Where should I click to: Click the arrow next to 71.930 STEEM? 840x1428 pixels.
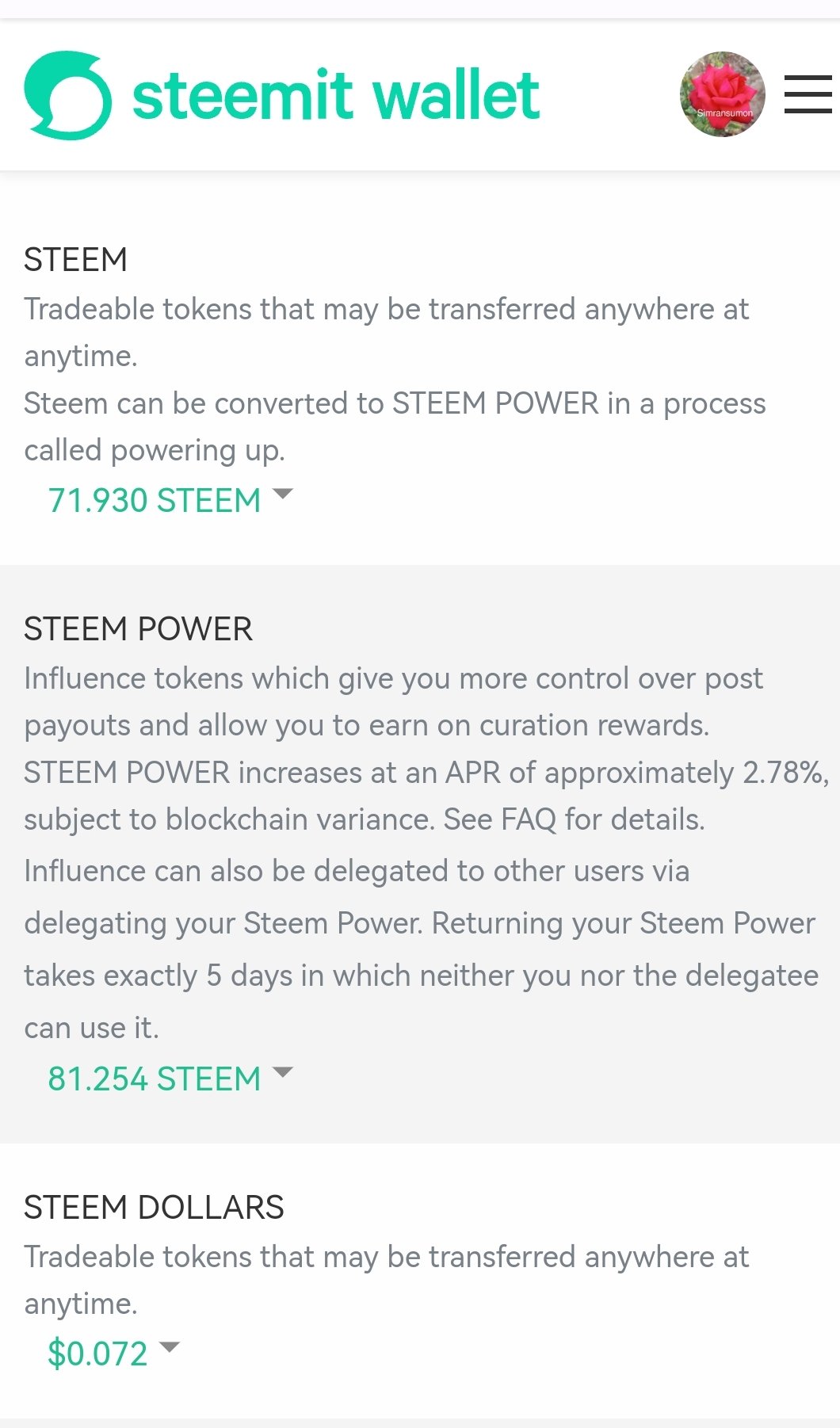coord(282,494)
